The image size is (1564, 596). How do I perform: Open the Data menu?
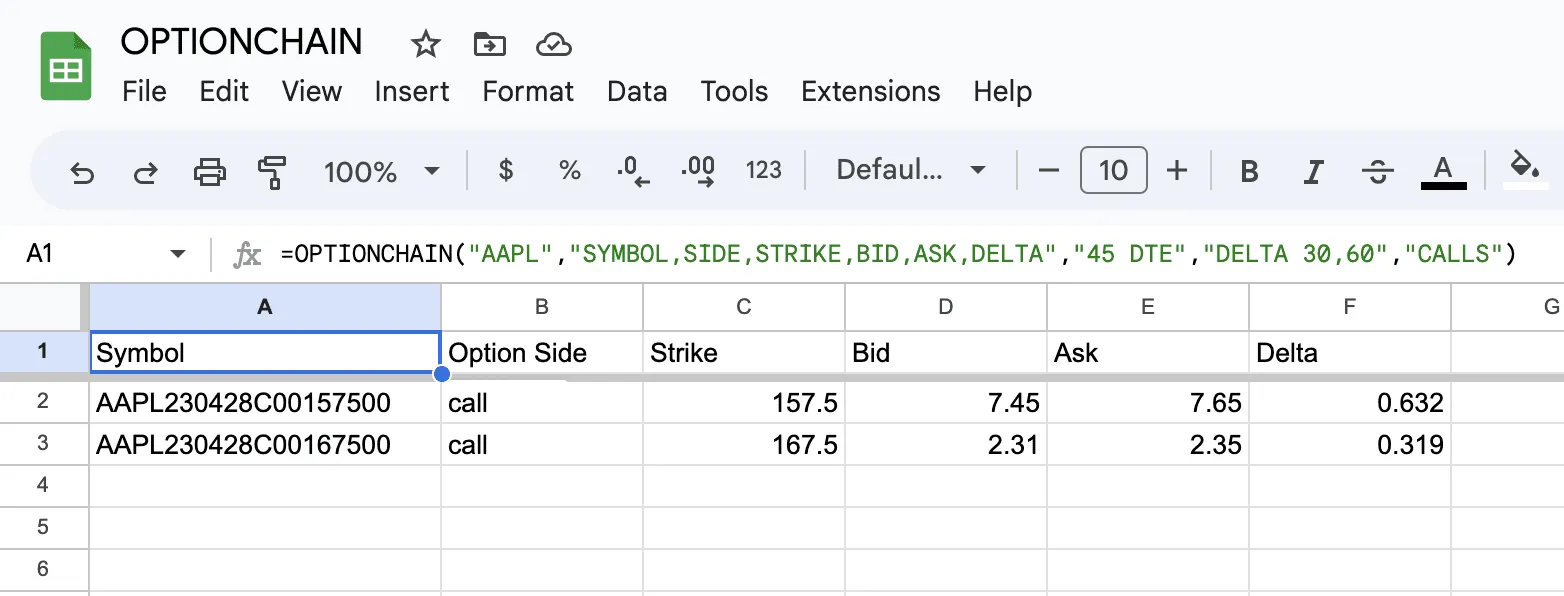(637, 92)
